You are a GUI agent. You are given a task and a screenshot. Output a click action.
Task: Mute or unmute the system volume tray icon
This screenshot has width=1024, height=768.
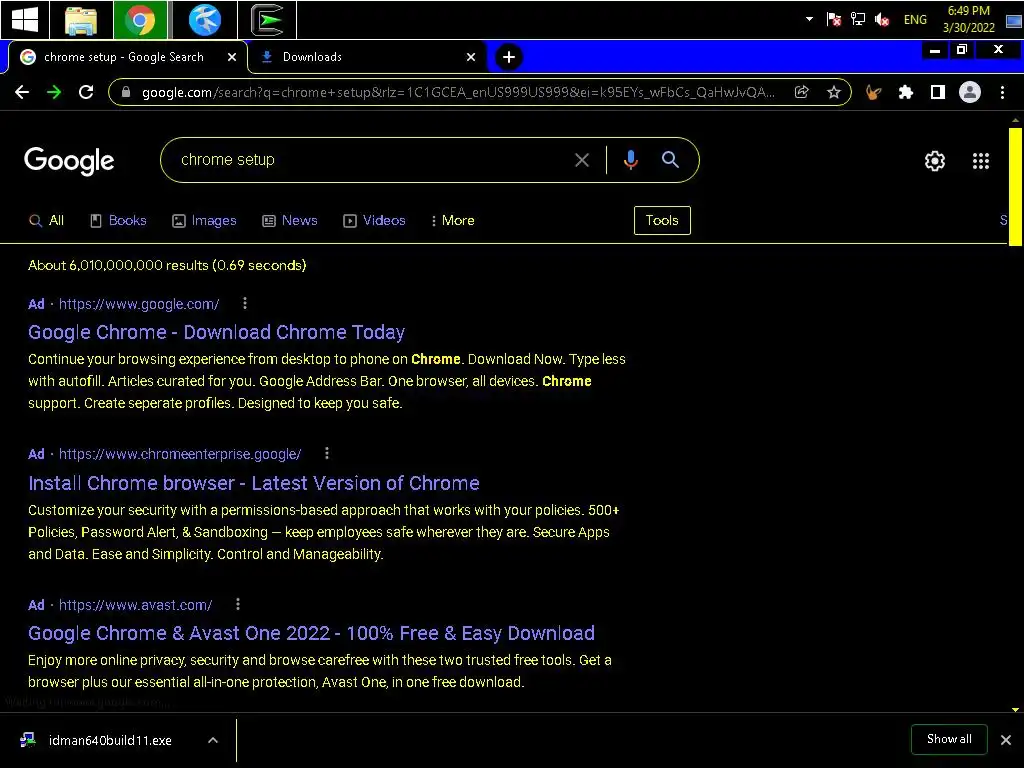tap(882, 20)
